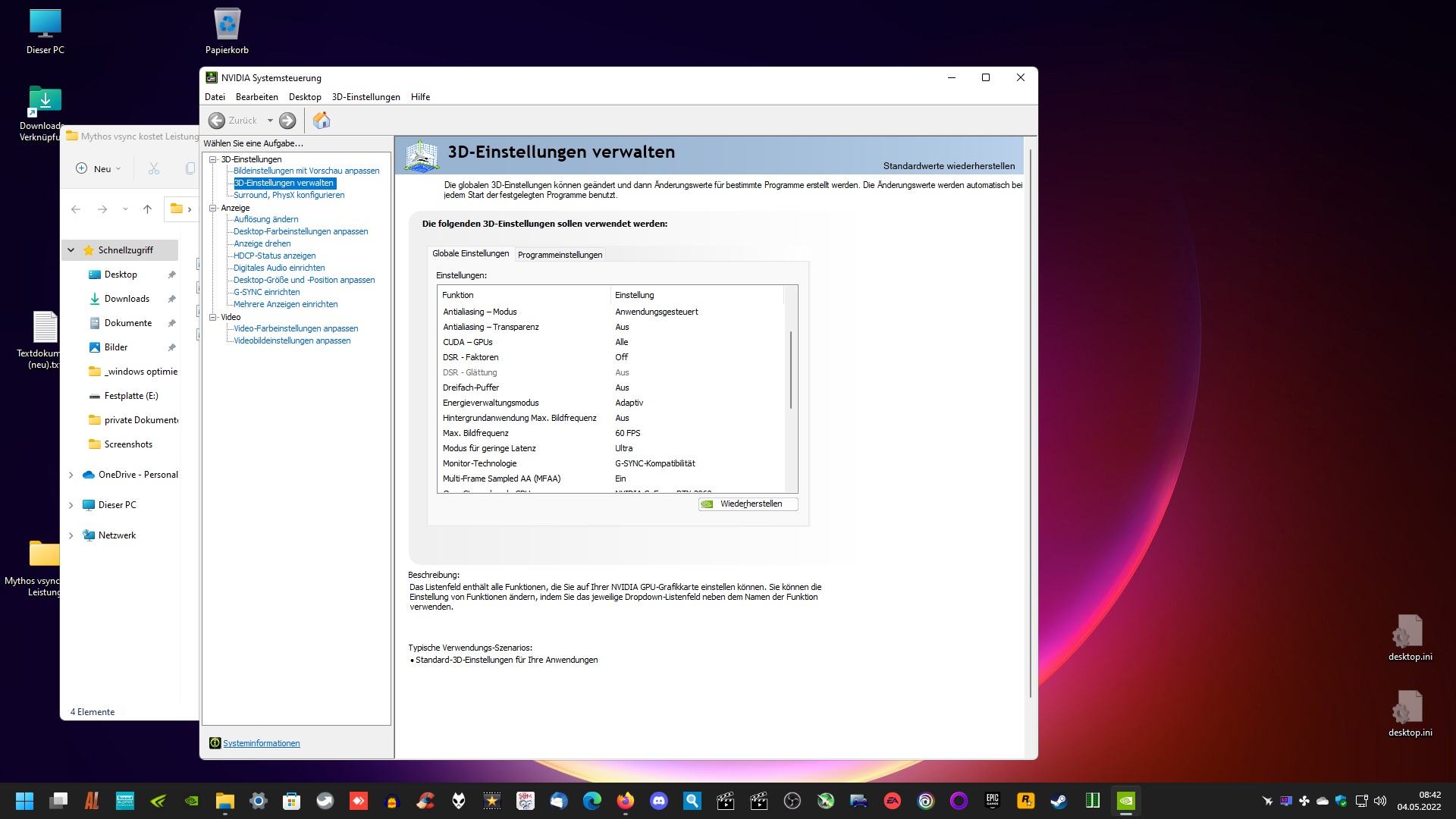
Task: Click Windows Start button
Action: pyautogui.click(x=24, y=801)
